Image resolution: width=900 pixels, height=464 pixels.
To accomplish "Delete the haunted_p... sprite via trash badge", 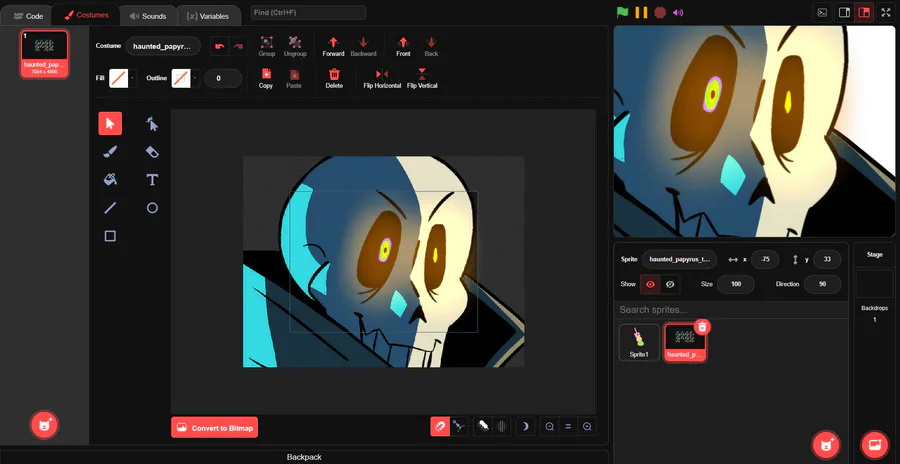I will coord(703,326).
